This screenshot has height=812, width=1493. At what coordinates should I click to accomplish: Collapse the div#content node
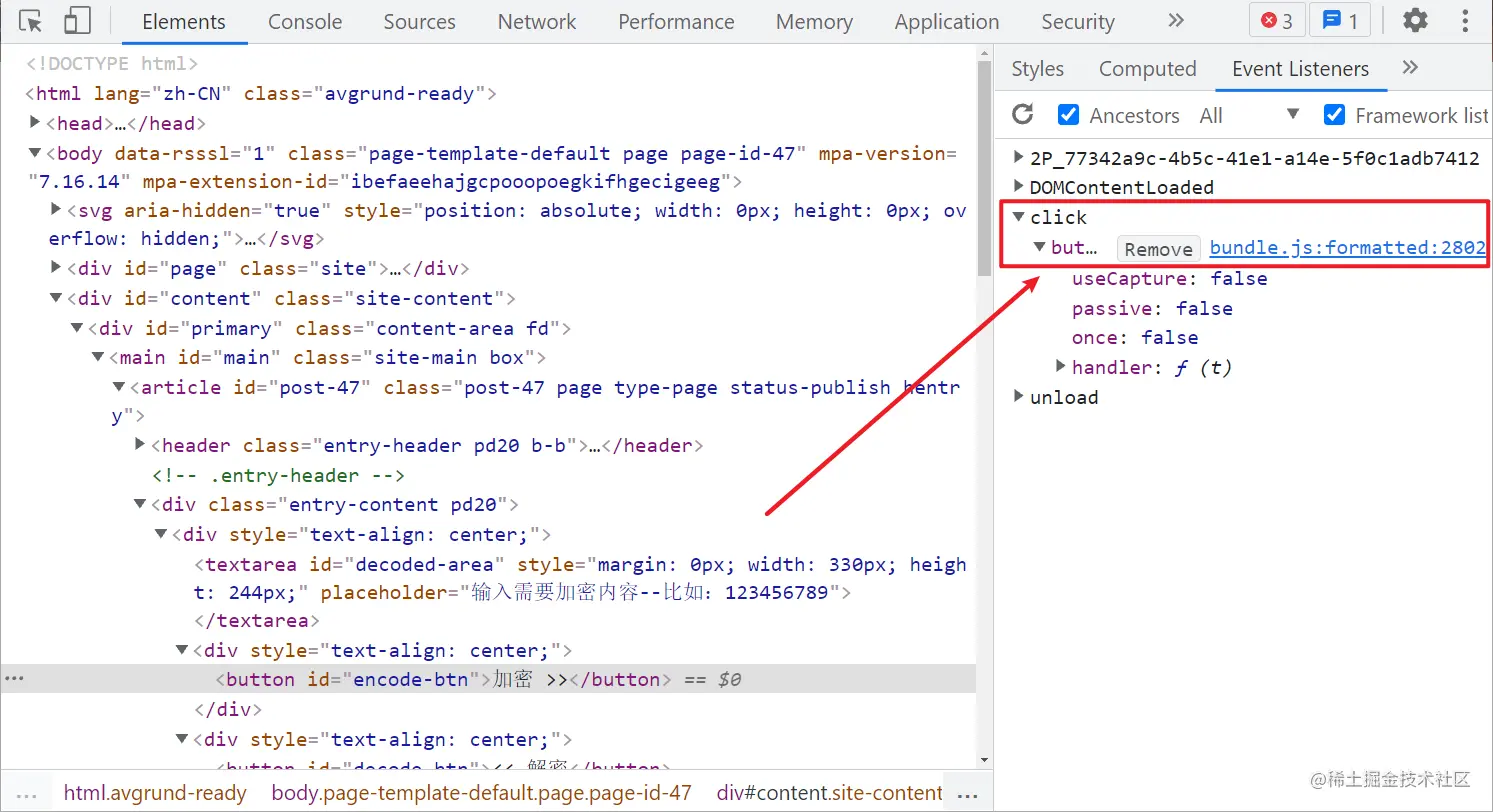pyautogui.click(x=56, y=299)
